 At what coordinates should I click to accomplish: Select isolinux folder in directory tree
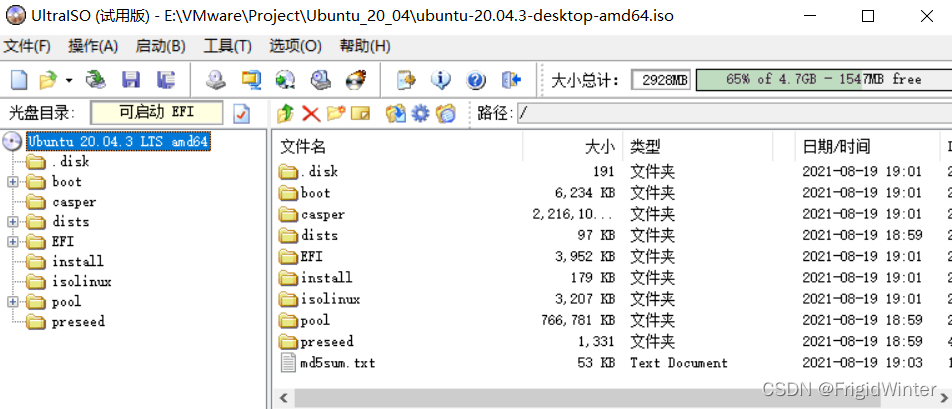(81, 282)
